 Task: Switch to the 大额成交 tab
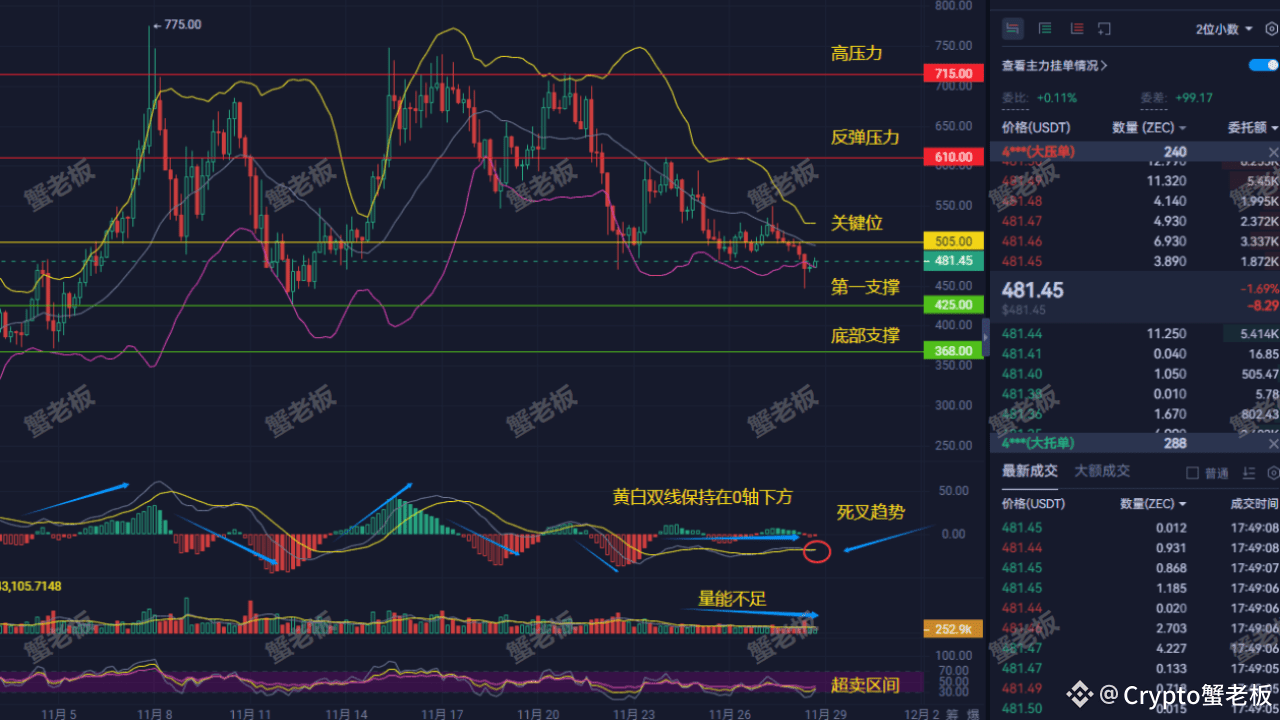[1102, 471]
